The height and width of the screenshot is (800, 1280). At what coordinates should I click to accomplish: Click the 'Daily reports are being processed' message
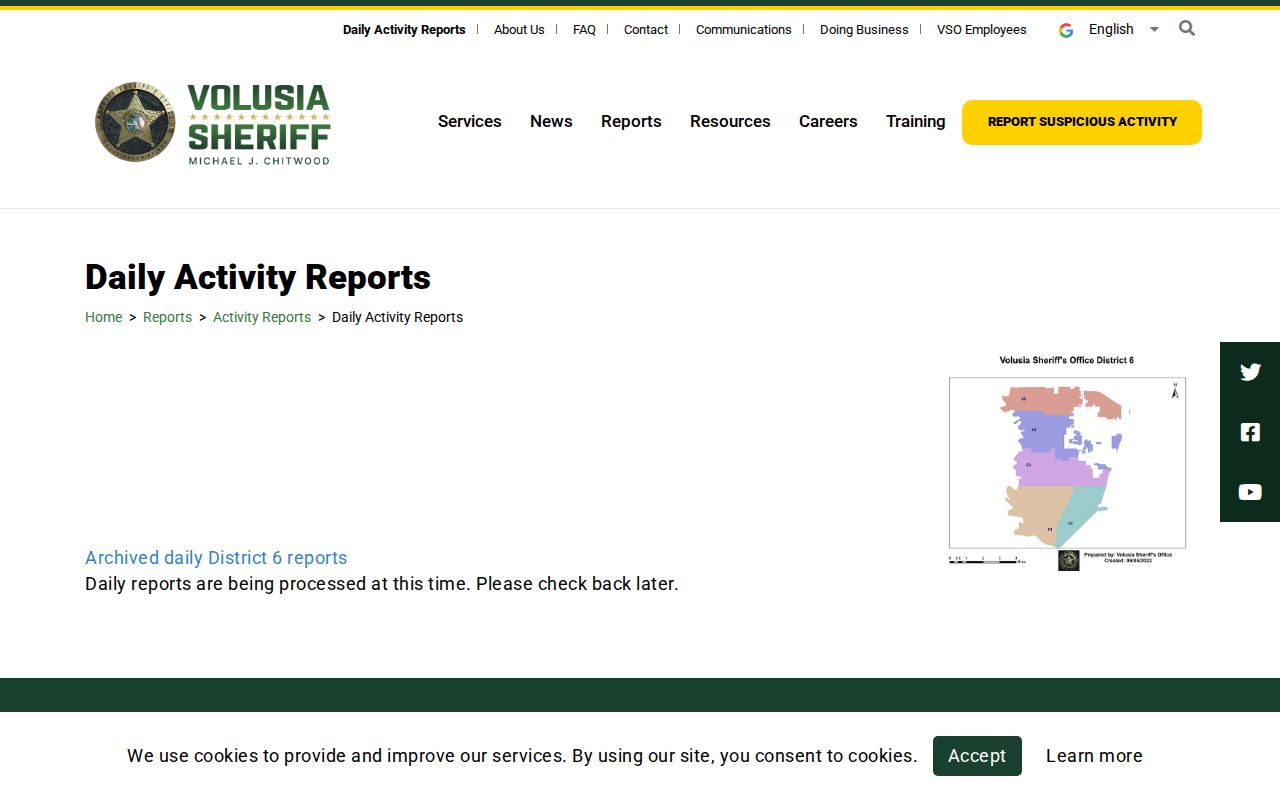[382, 584]
